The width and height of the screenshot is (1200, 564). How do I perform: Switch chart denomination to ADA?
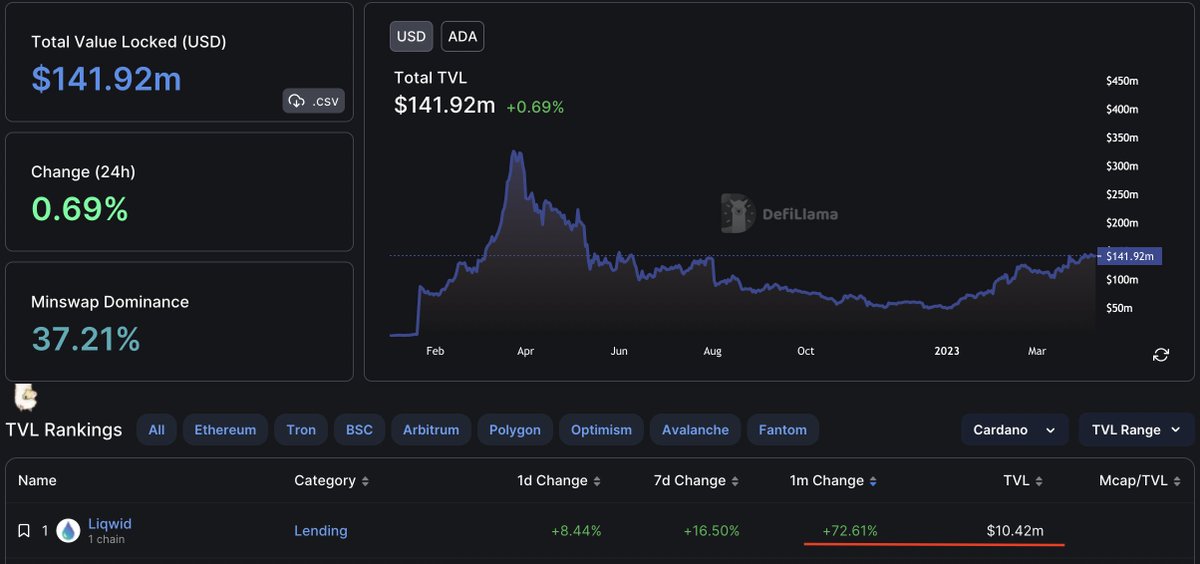click(x=462, y=37)
